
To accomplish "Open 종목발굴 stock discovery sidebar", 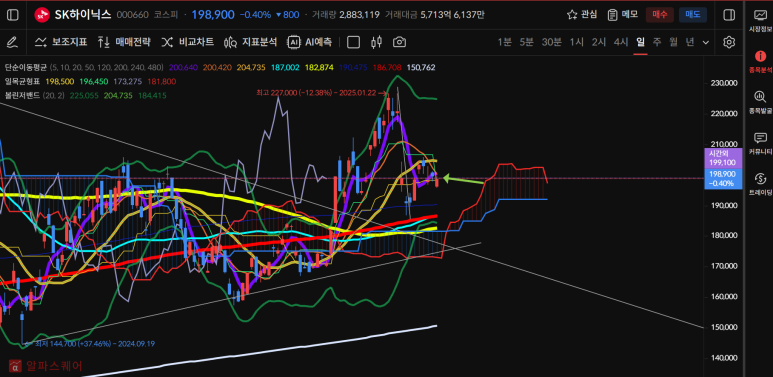I will point(761,102).
